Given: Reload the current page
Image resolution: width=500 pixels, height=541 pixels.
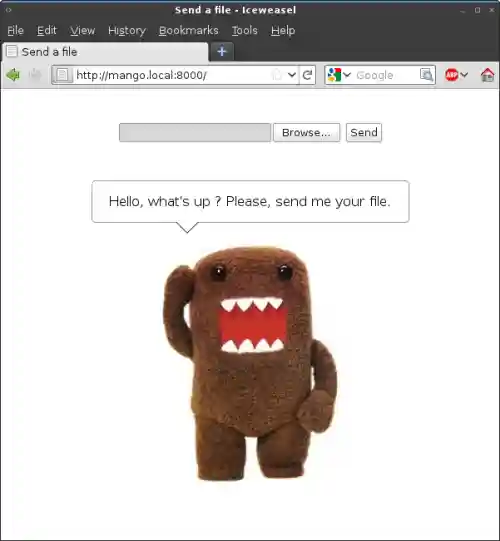Looking at the screenshot, I should point(307,75).
